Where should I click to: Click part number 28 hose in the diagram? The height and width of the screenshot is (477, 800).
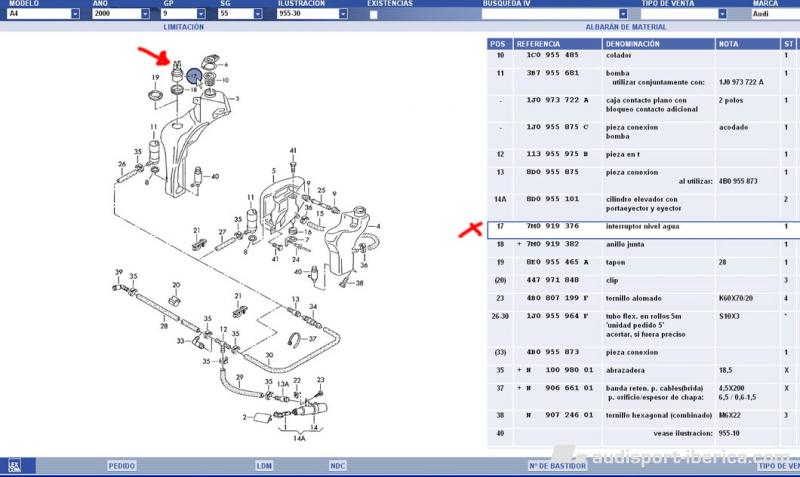click(x=164, y=325)
